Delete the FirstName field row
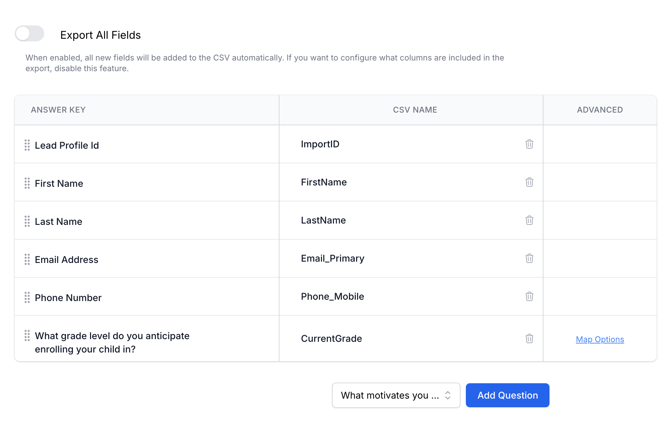The width and height of the screenshot is (670, 423). coord(529,182)
